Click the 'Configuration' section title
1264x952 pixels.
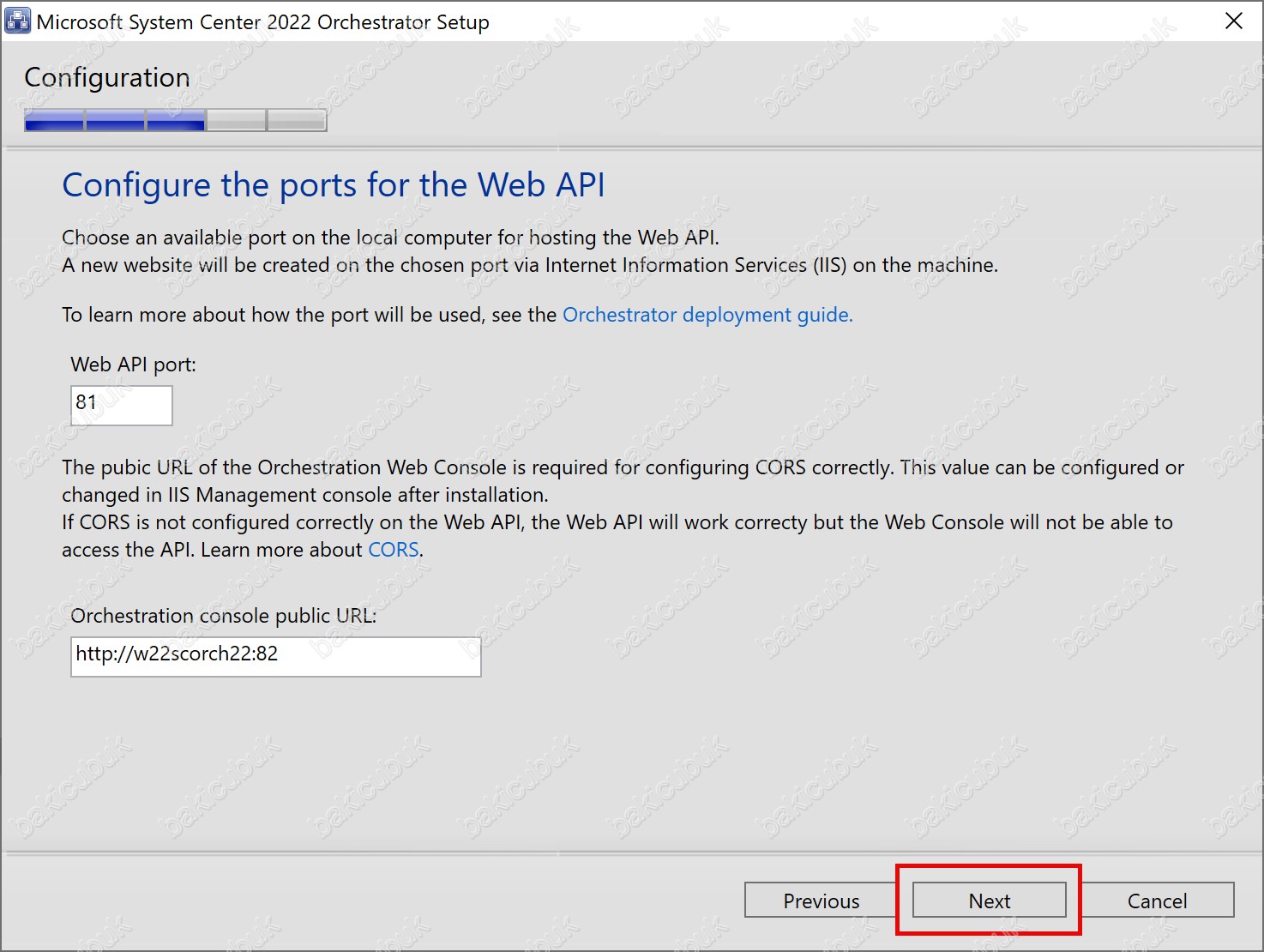[x=107, y=77]
